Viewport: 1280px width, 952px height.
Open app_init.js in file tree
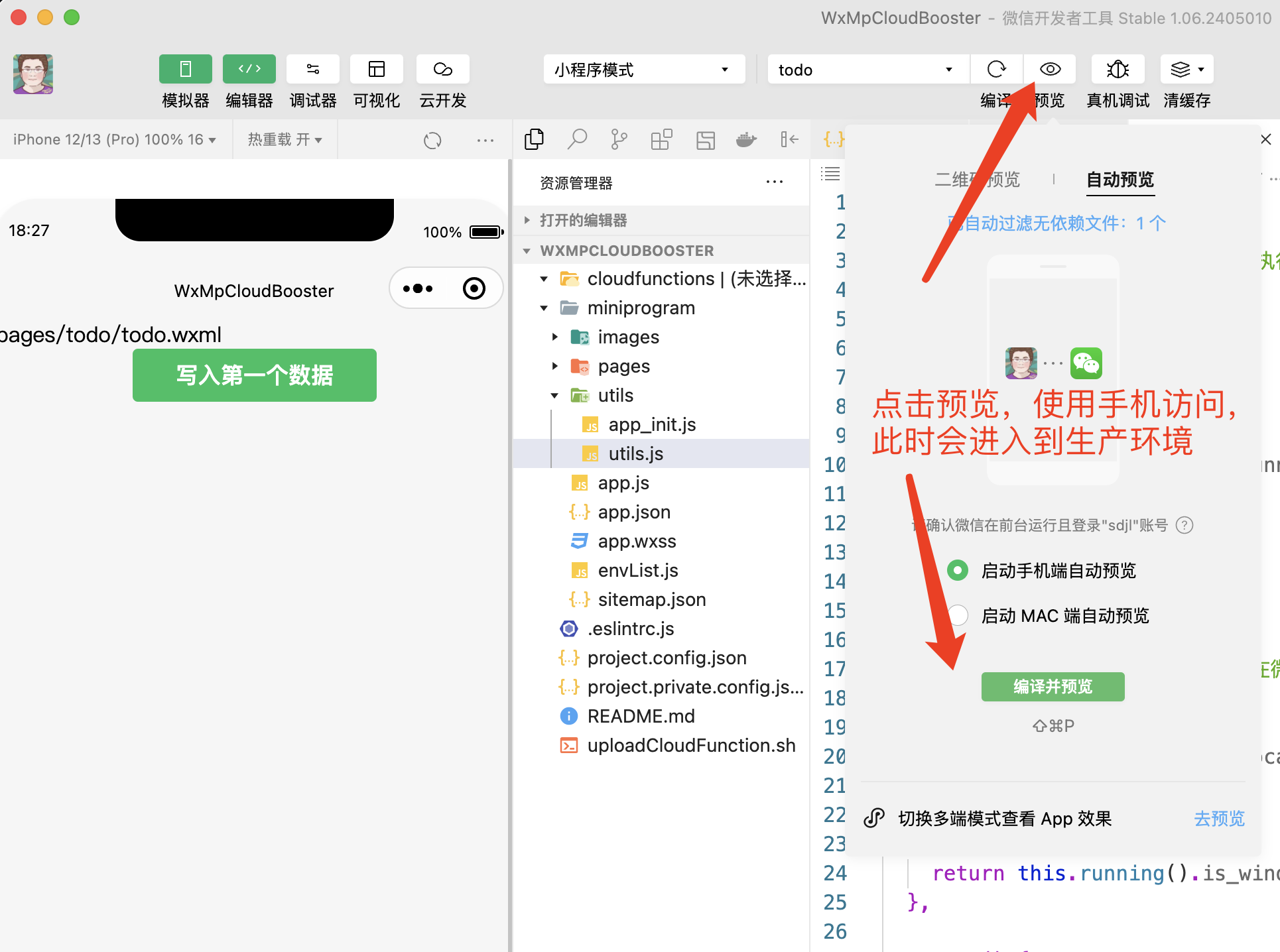pyautogui.click(x=651, y=425)
